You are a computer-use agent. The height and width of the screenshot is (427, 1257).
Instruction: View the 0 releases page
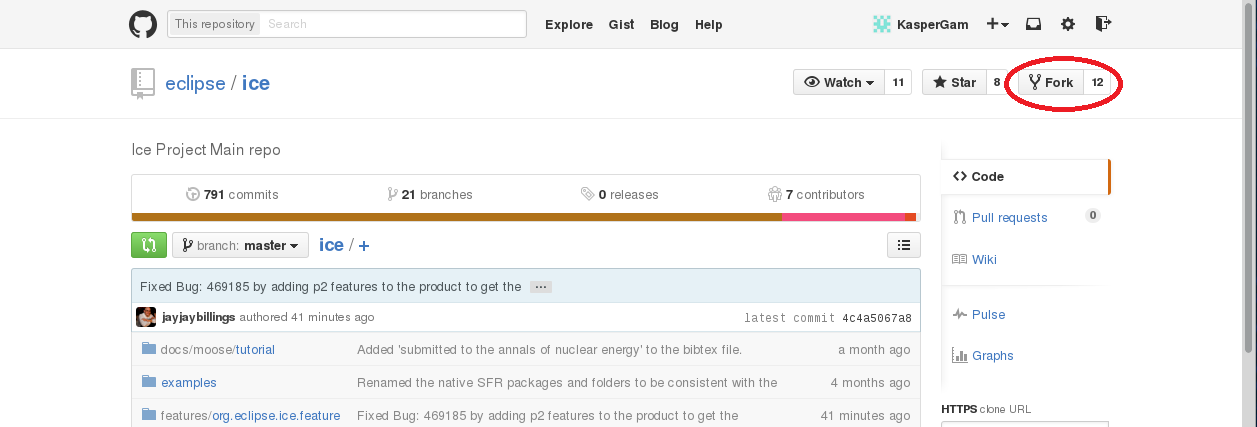(x=620, y=195)
